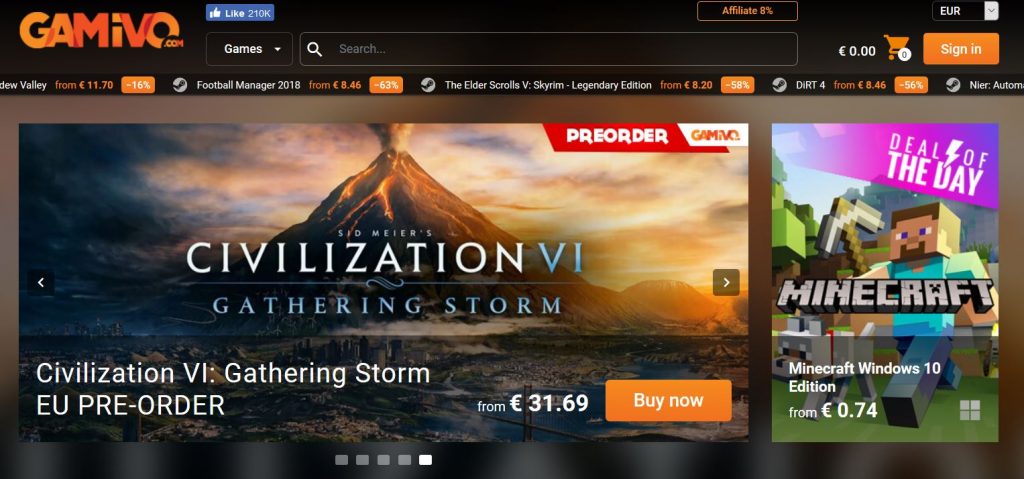Select the third carousel indicator dot

point(383,460)
